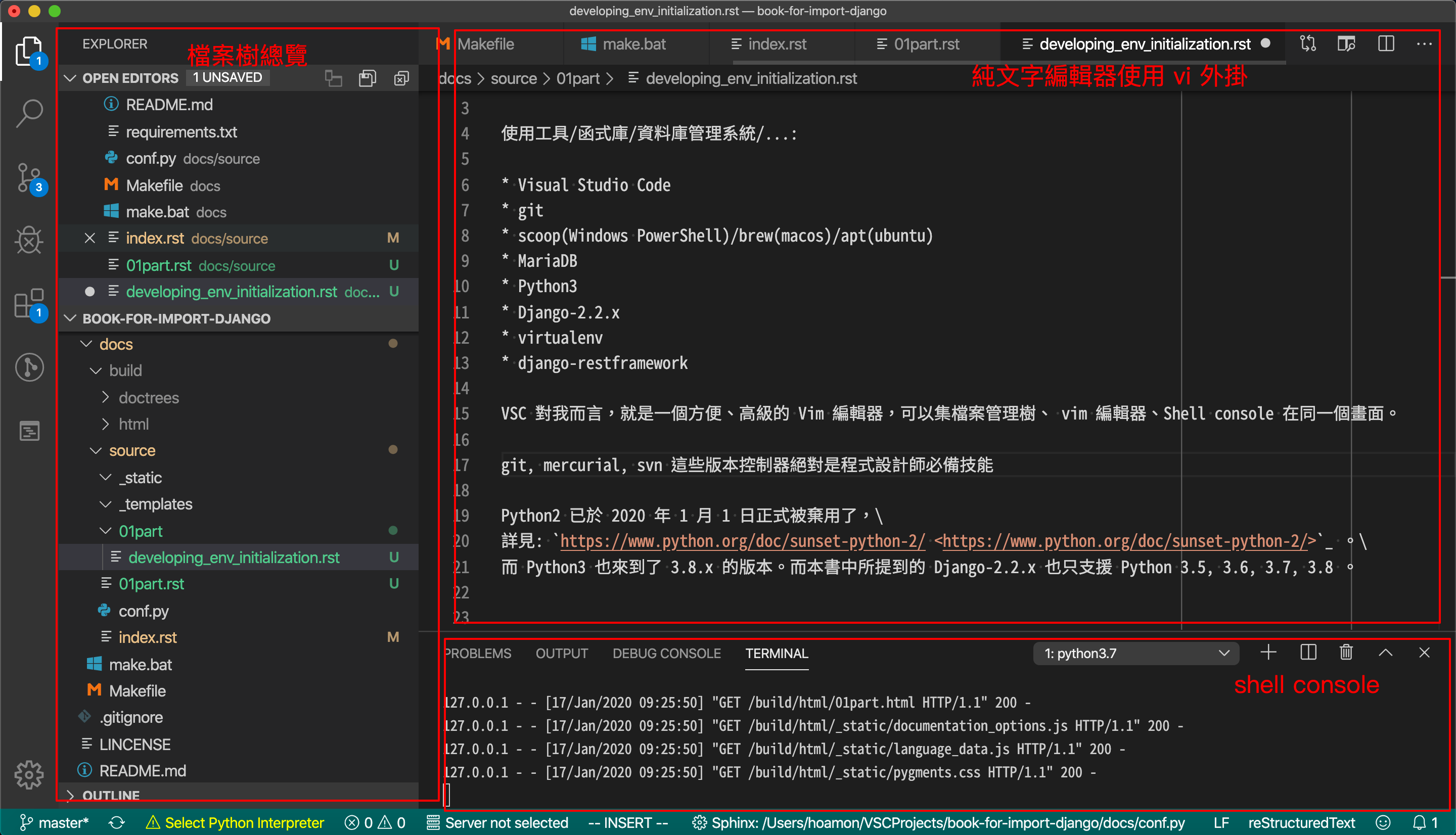Open Source Control view with 3 changes
This screenshot has width=1456, height=835.
tap(29, 178)
